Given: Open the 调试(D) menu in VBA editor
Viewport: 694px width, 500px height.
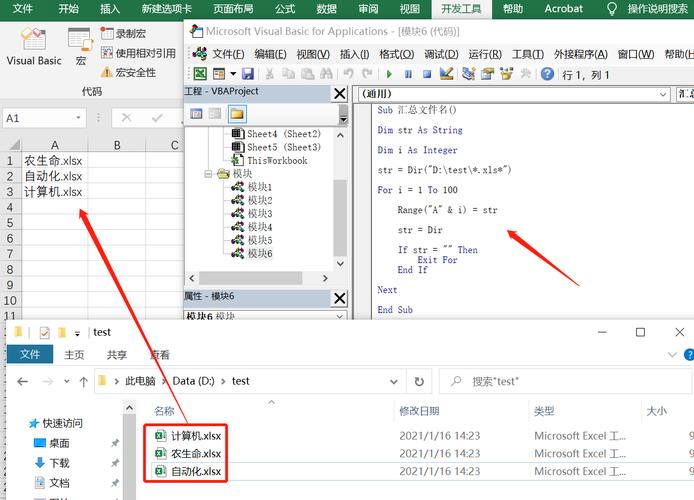Looking at the screenshot, I should [441, 54].
